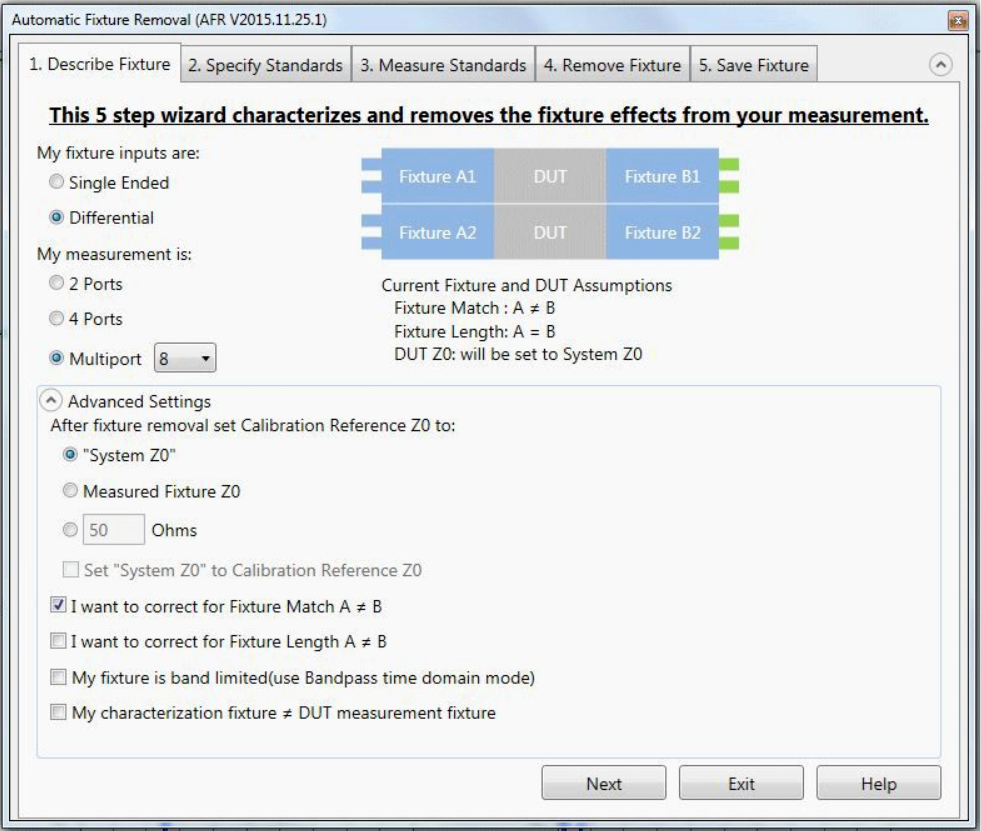Click the "My measurement is:" label
This screenshot has height=831, width=981.
(x=114, y=254)
